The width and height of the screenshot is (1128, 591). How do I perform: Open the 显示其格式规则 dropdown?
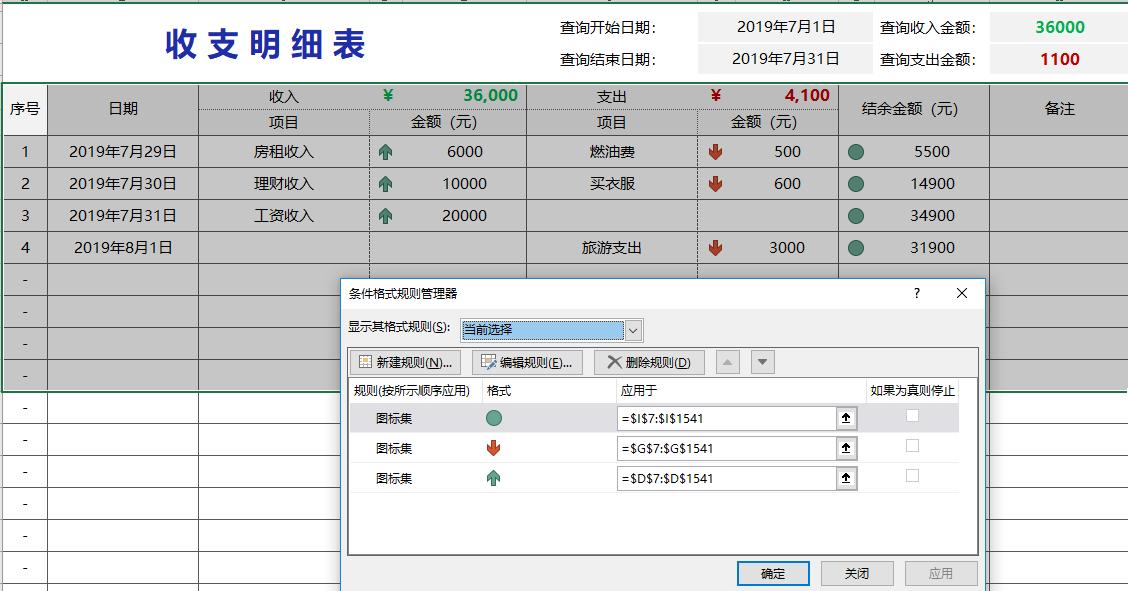click(x=632, y=329)
